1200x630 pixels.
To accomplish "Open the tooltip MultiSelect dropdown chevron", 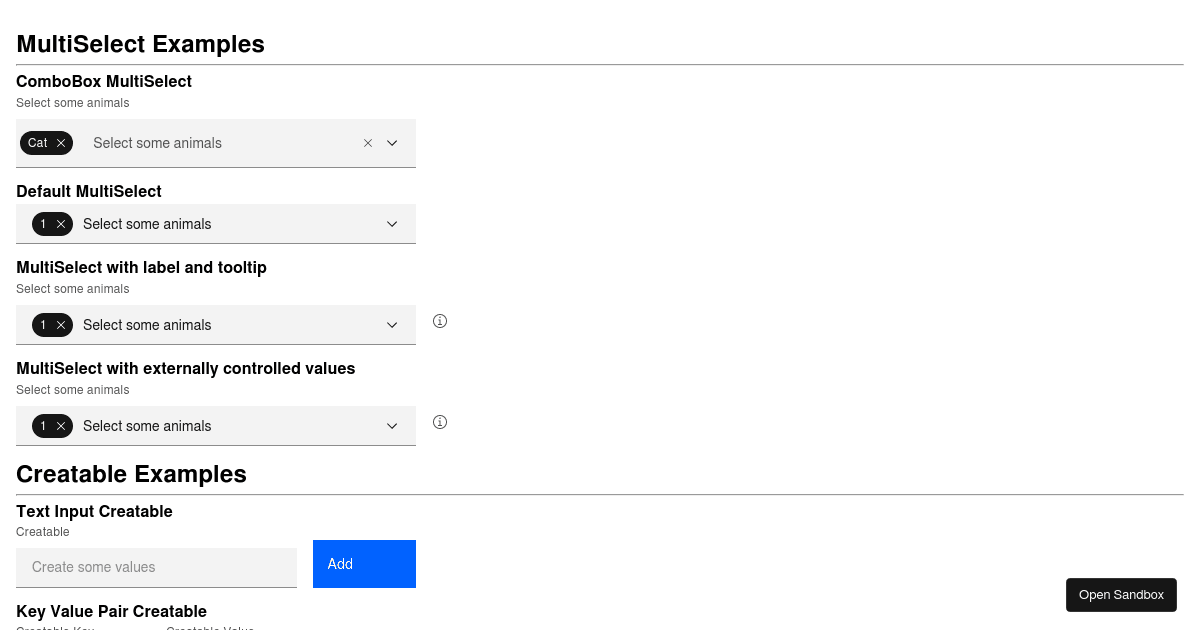I will pos(392,325).
